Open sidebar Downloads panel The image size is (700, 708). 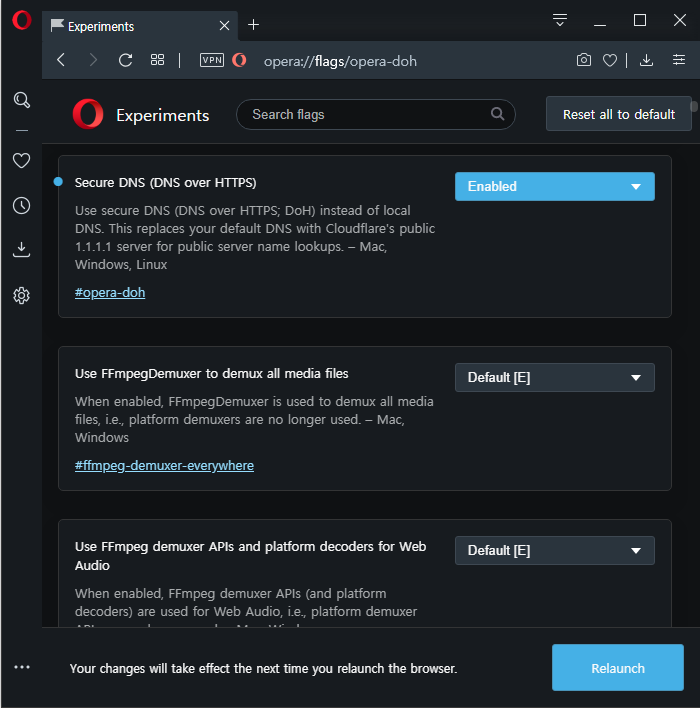pos(21,249)
